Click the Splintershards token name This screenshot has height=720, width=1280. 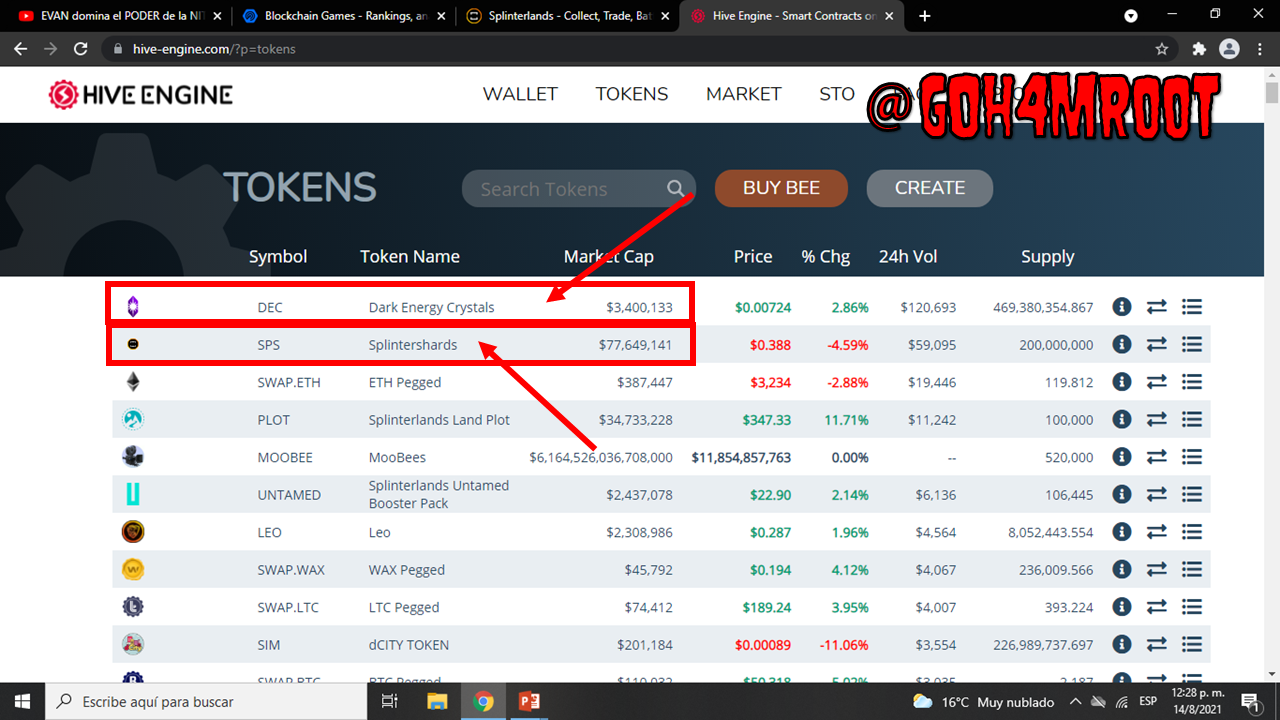413,345
